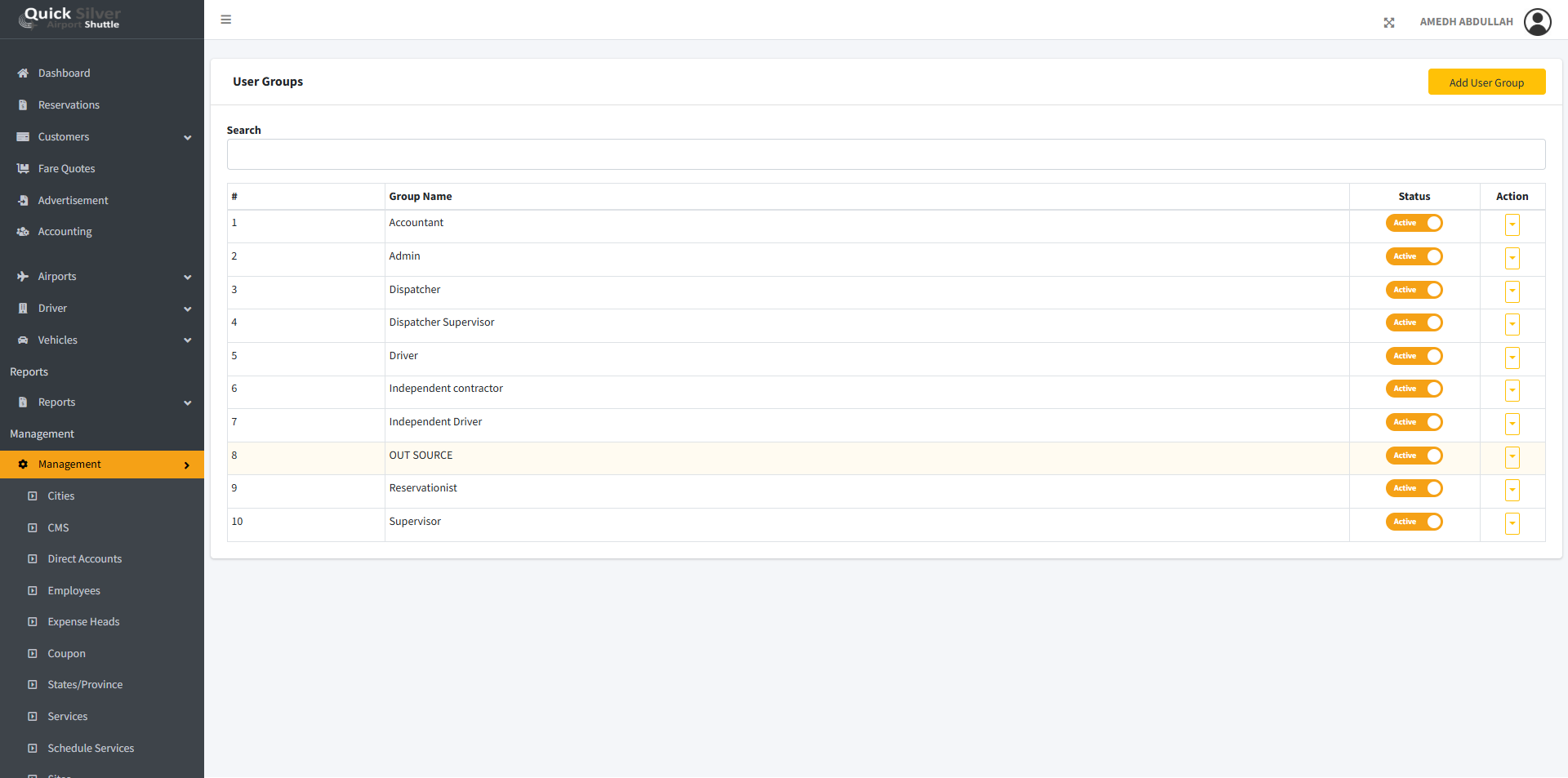Click the Dashboard home icon
The width and height of the screenshot is (1568, 778).
pos(23,73)
